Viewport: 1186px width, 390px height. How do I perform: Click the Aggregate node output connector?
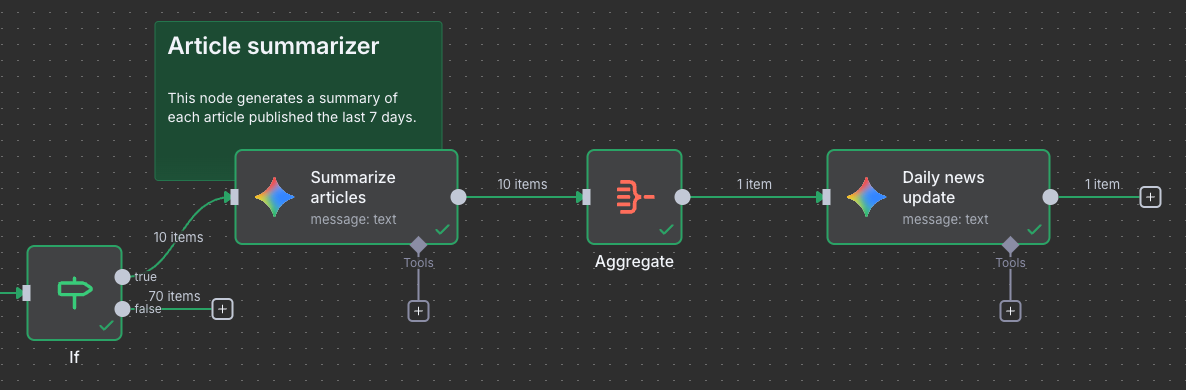[x=682, y=197]
